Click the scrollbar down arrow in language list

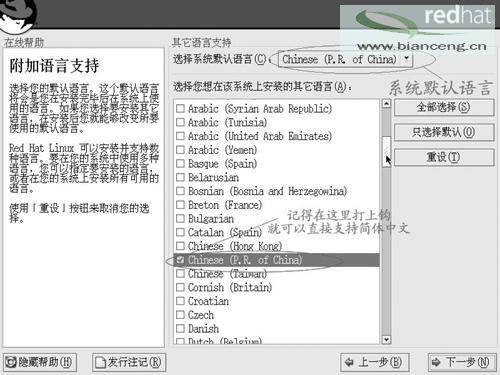[x=386, y=340]
